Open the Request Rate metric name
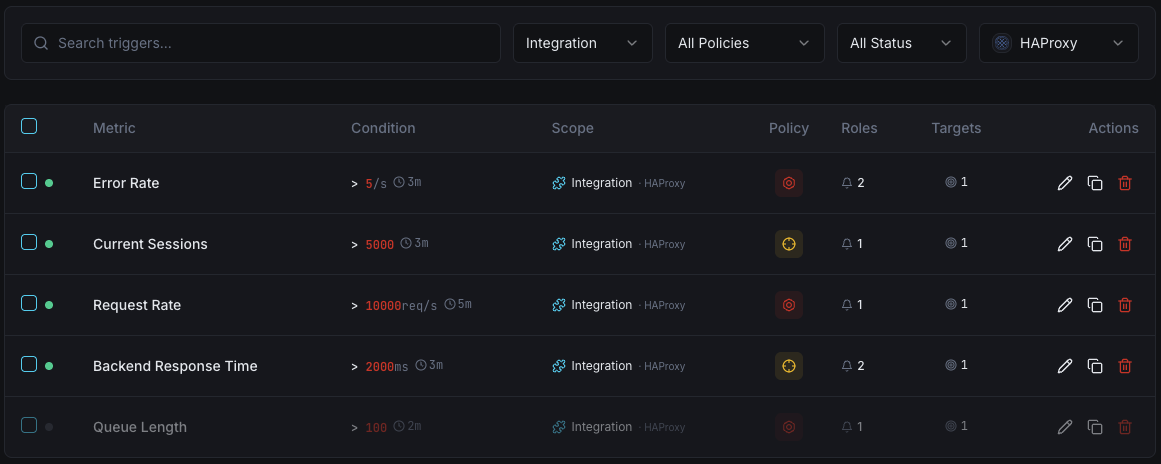This screenshot has height=464, width=1161. pos(137,305)
